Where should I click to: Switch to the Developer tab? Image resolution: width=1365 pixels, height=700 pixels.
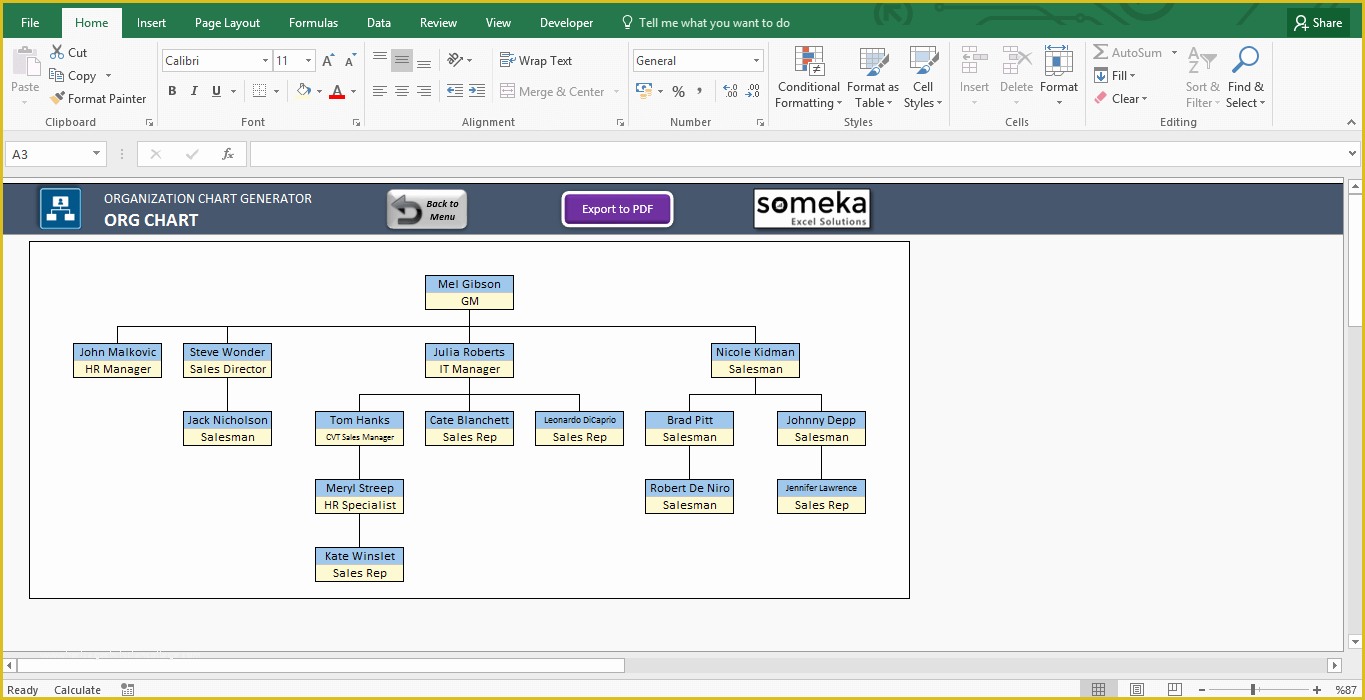(566, 23)
